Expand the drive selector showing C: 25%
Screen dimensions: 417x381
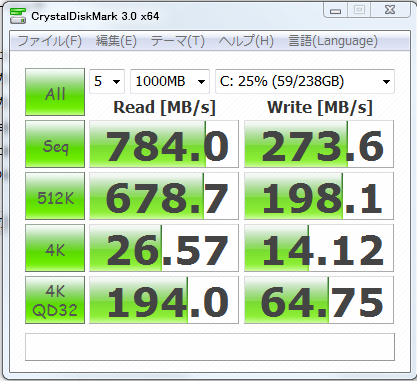[305, 81]
